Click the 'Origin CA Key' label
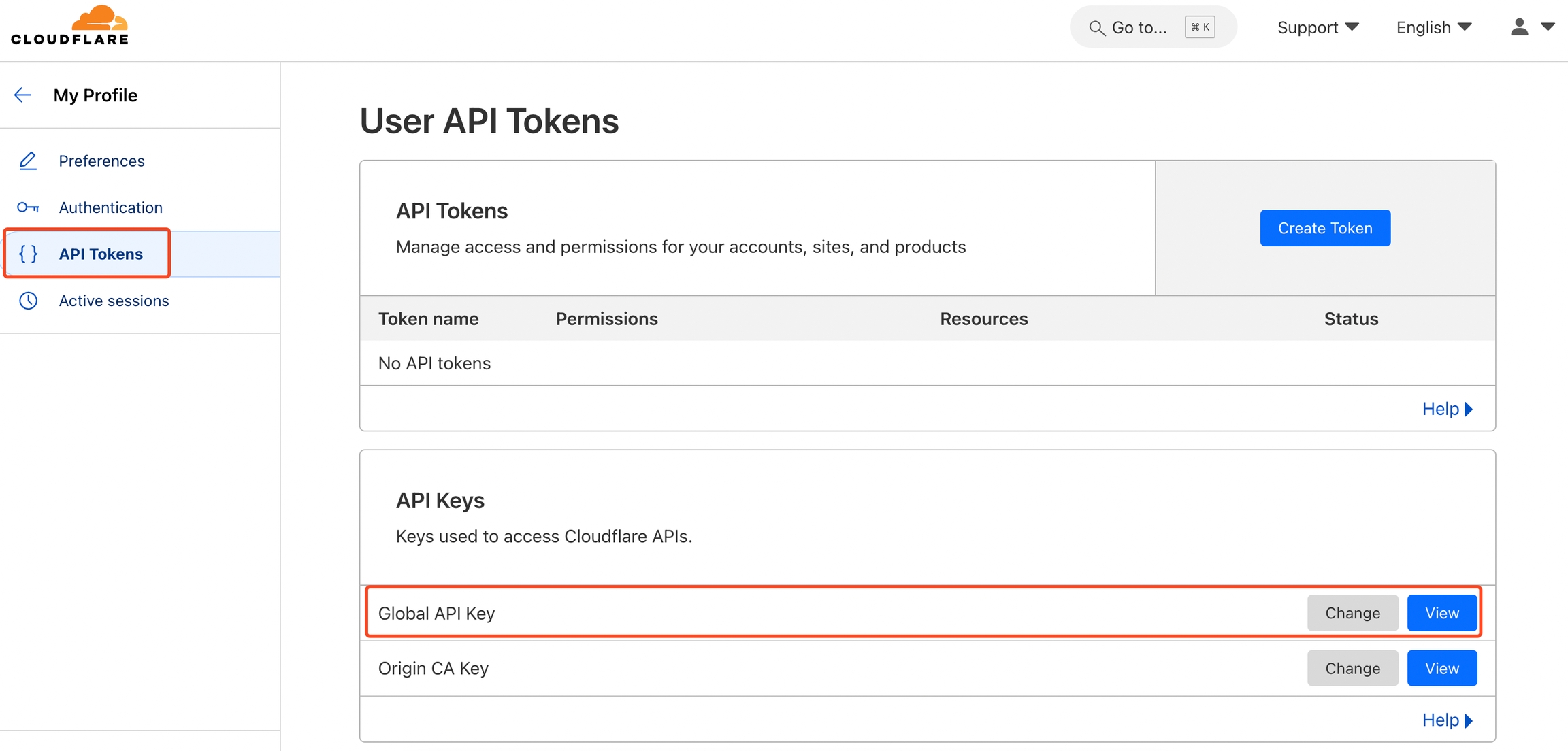This screenshot has width=1568, height=751. click(434, 668)
